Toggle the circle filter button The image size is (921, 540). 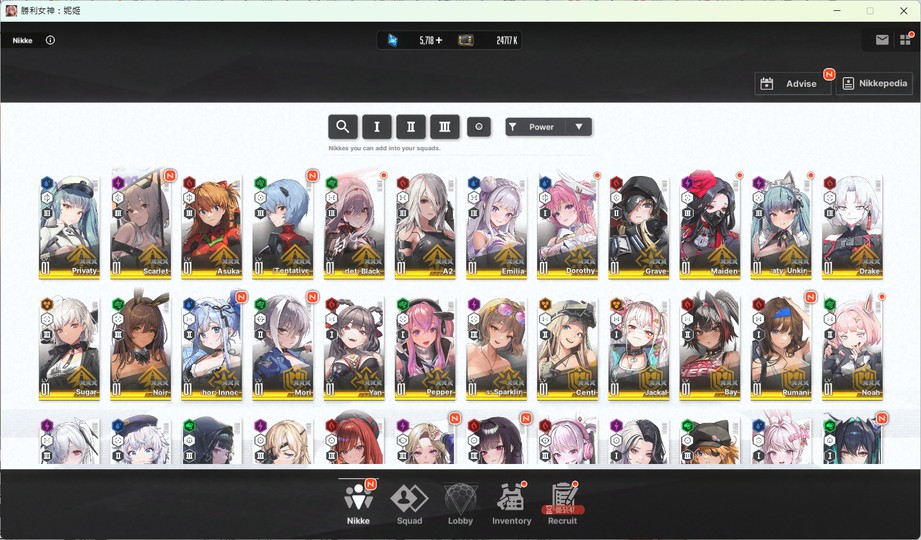(479, 126)
